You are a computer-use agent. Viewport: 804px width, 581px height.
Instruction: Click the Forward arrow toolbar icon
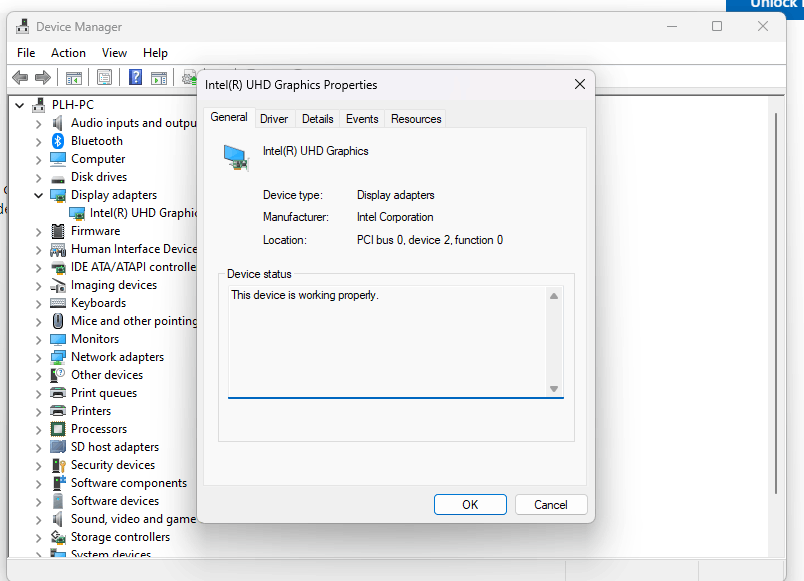pos(43,78)
